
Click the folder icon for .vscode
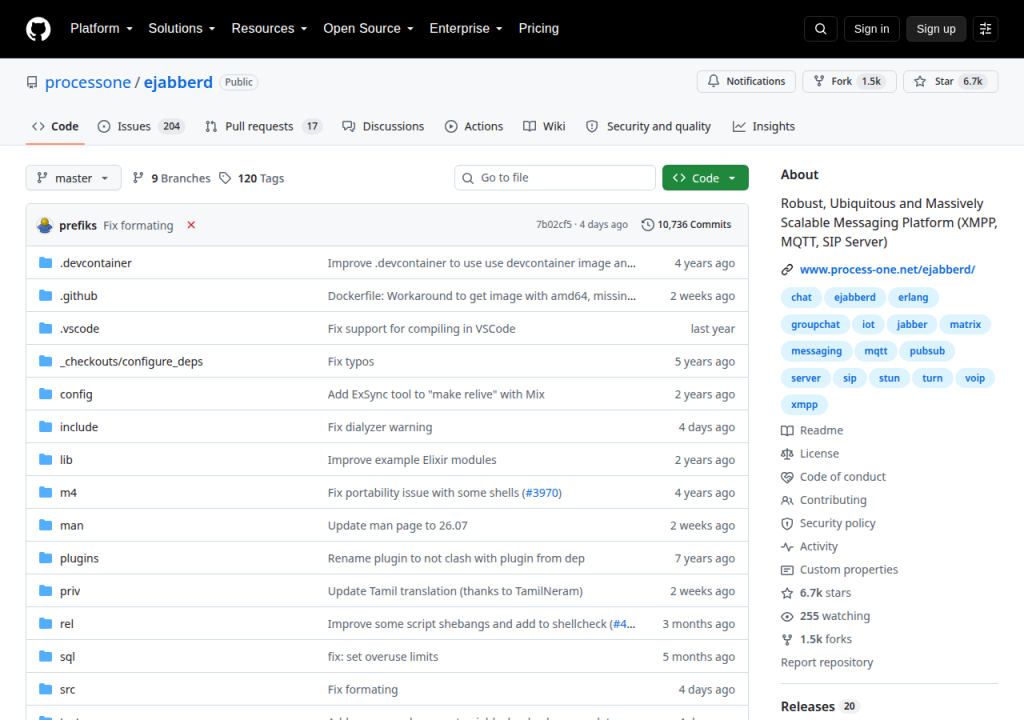point(46,328)
